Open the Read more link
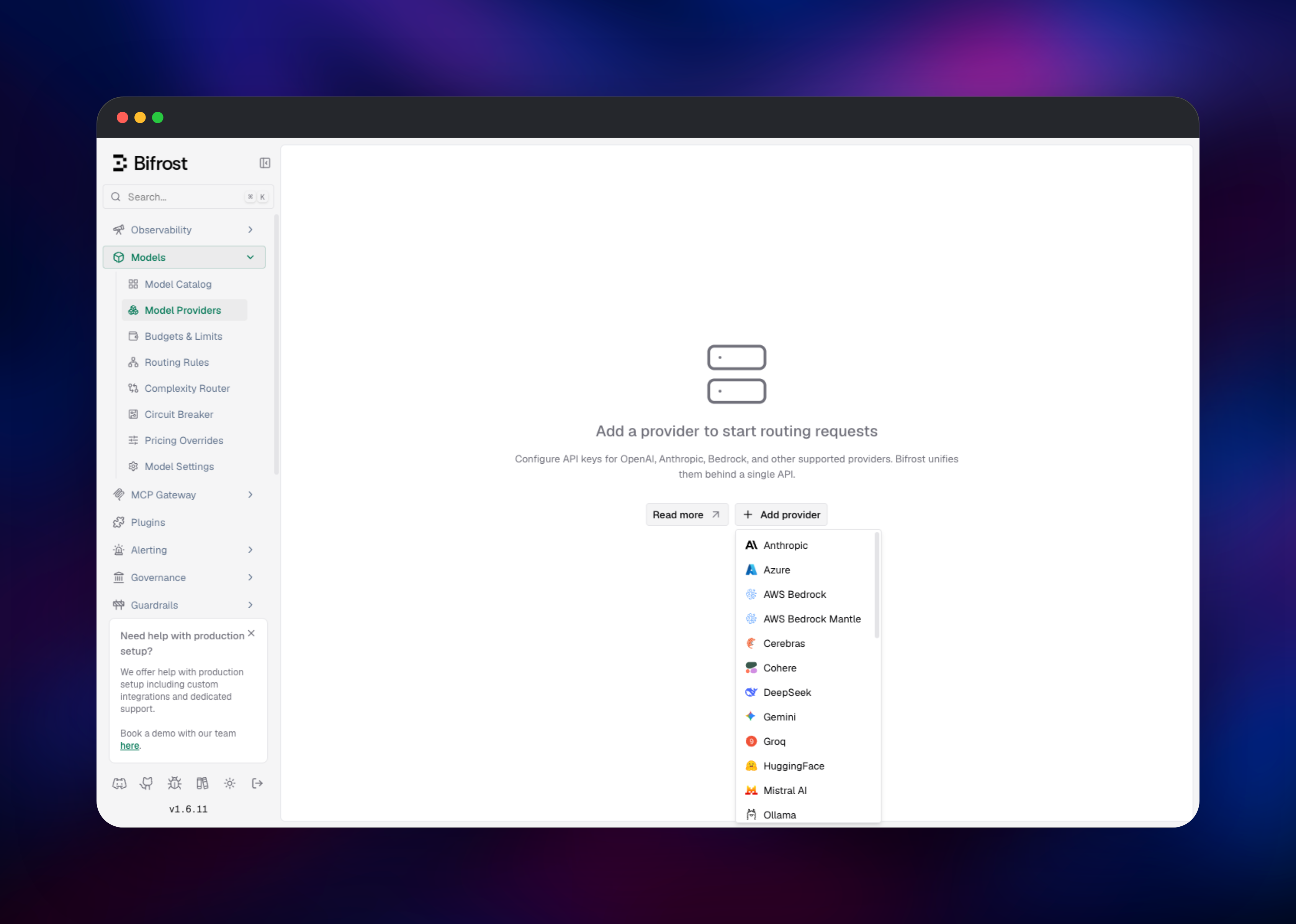The height and width of the screenshot is (924, 1296). pos(687,515)
